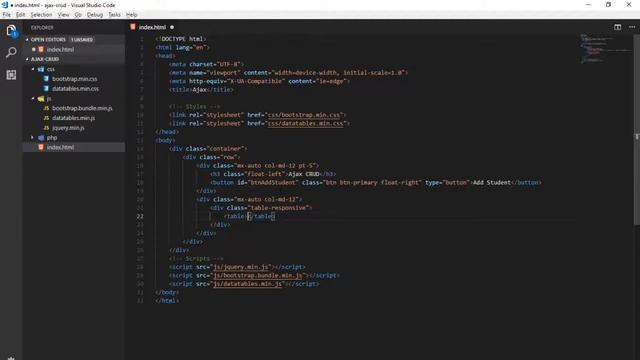640x360 pixels.
Task: Open the Go menu
Action: (78, 15)
